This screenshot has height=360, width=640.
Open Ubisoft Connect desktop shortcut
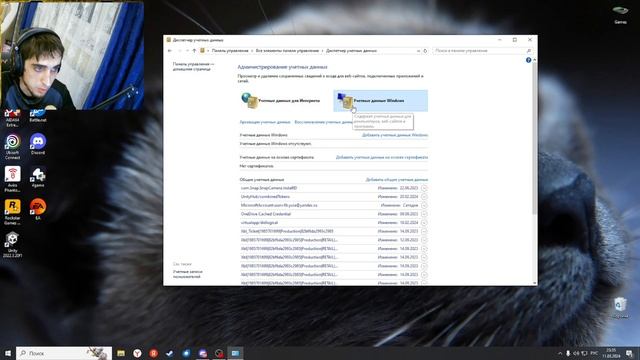pyautogui.click(x=13, y=146)
